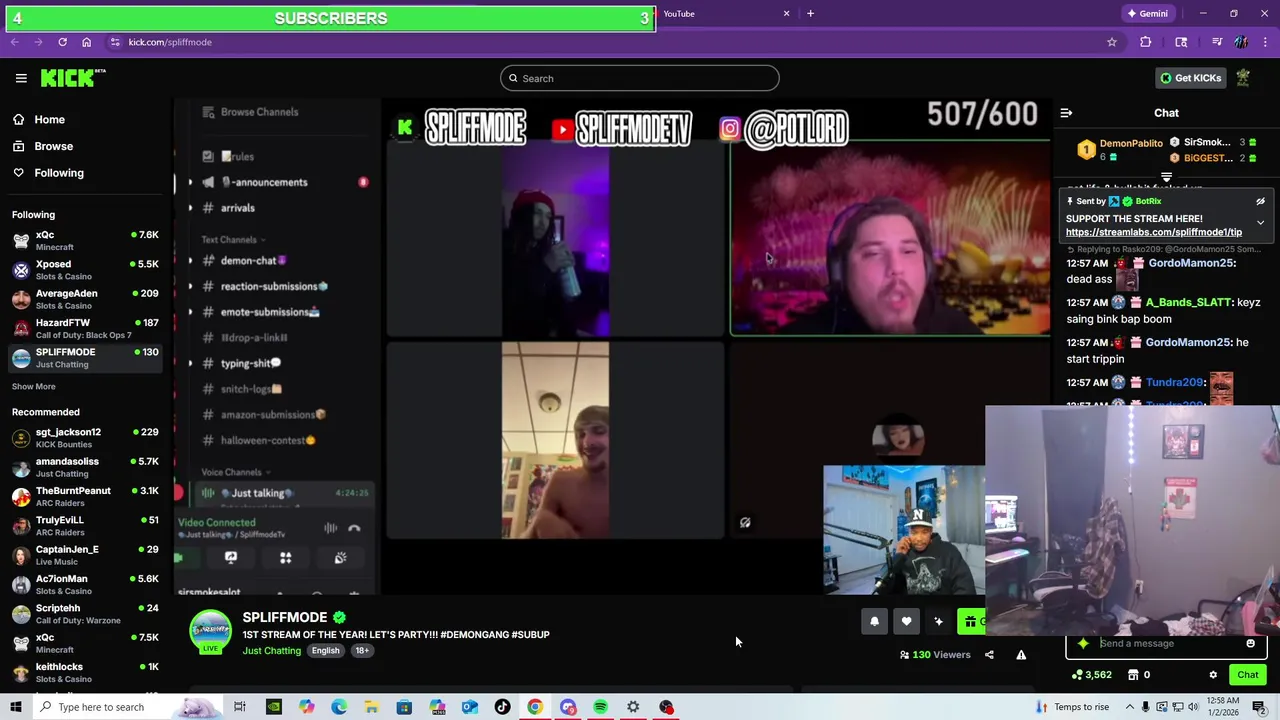Open the hamburger menu beside the Kick logo

tap(21, 78)
